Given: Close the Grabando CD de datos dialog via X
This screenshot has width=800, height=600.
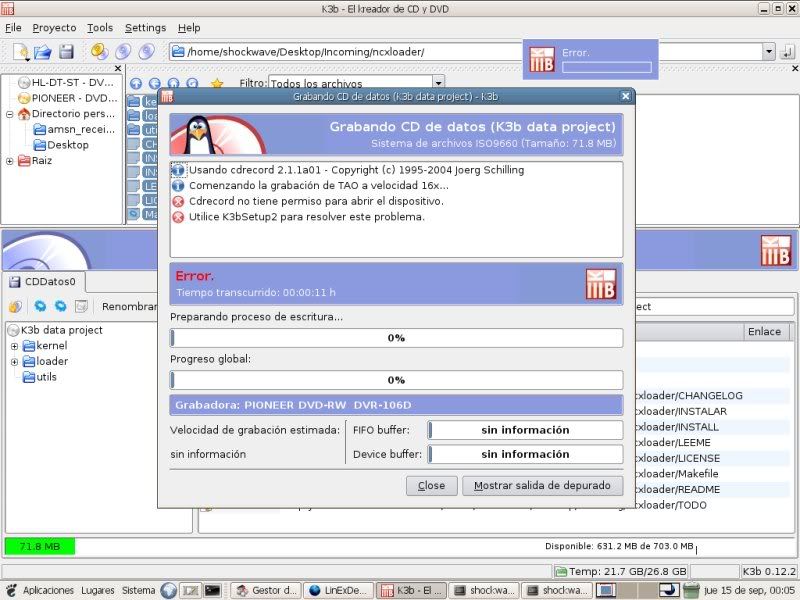Looking at the screenshot, I should point(626,96).
